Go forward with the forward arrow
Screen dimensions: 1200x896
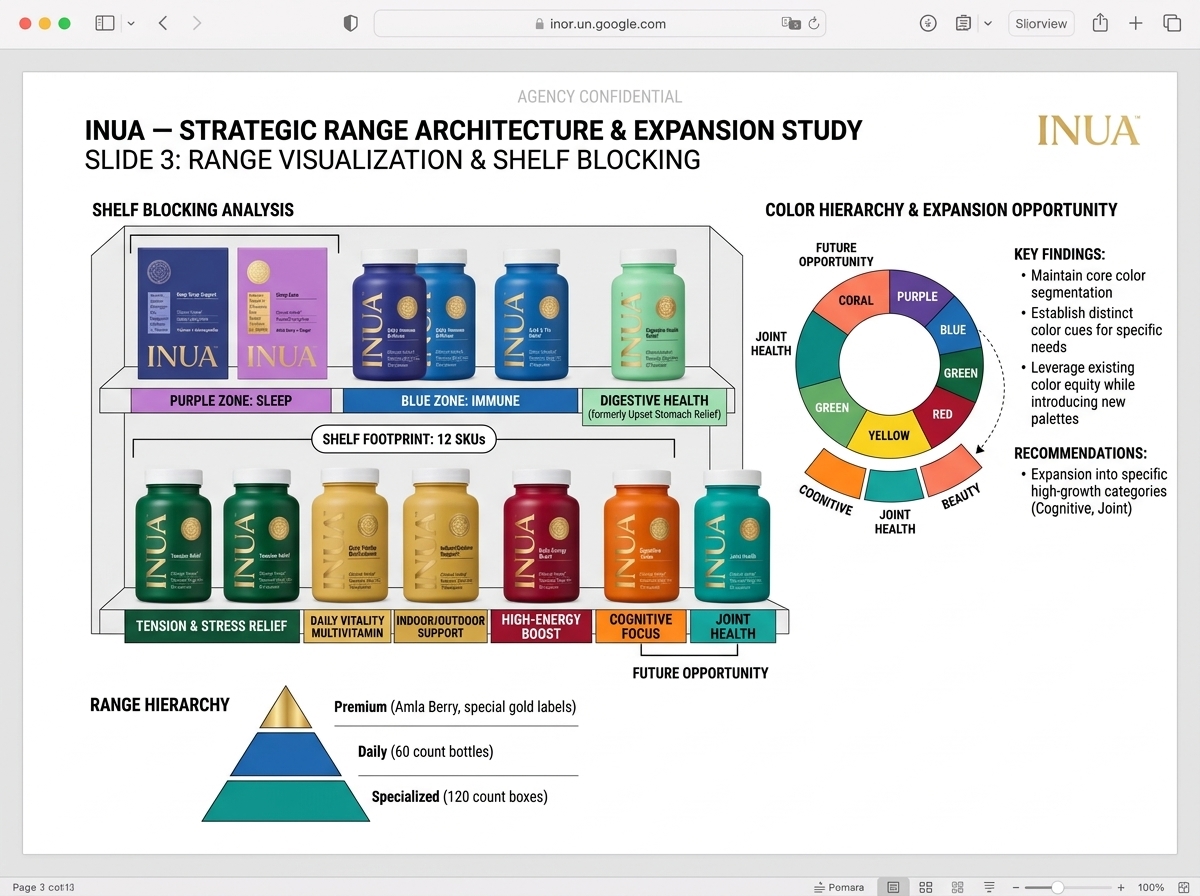pos(196,23)
